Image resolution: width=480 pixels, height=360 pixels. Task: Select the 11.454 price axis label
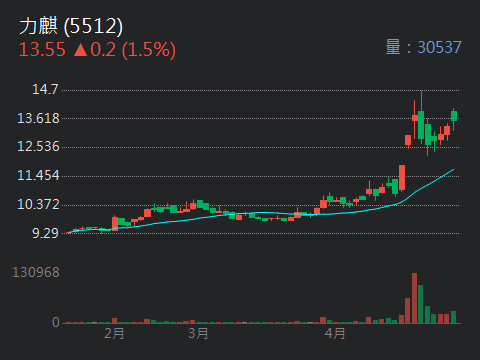tap(38, 176)
